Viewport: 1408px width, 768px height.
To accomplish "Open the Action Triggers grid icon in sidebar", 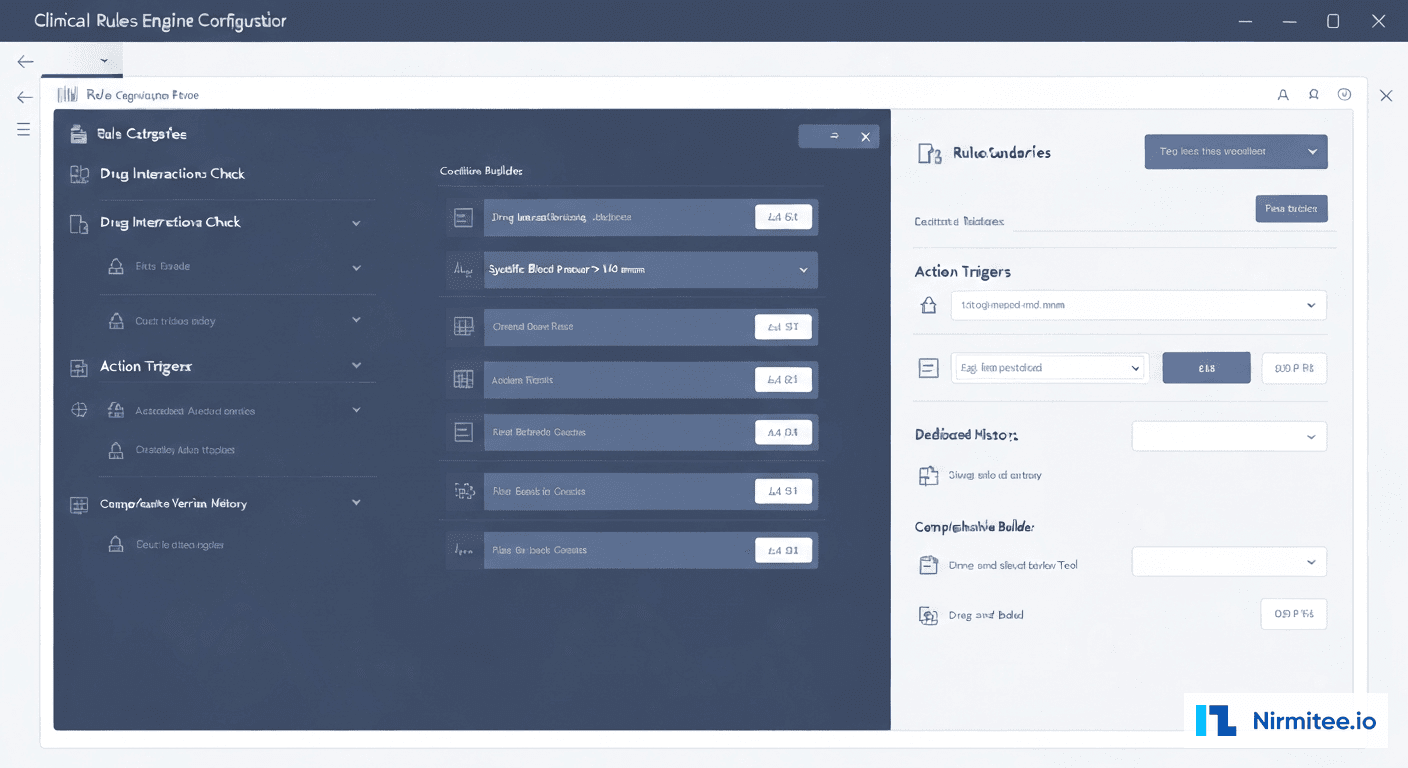I will coord(79,368).
